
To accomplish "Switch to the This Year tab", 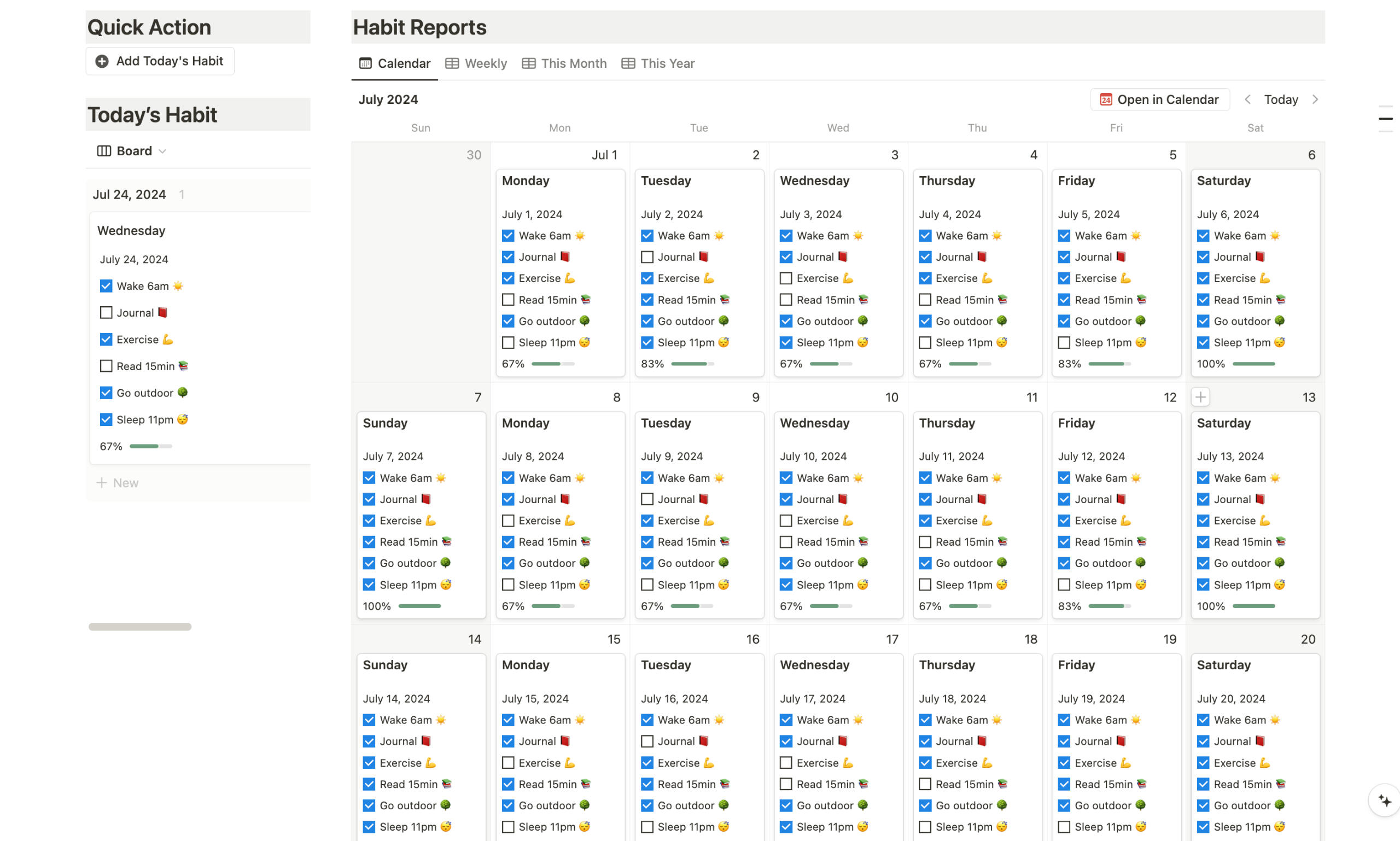I will pos(657,63).
